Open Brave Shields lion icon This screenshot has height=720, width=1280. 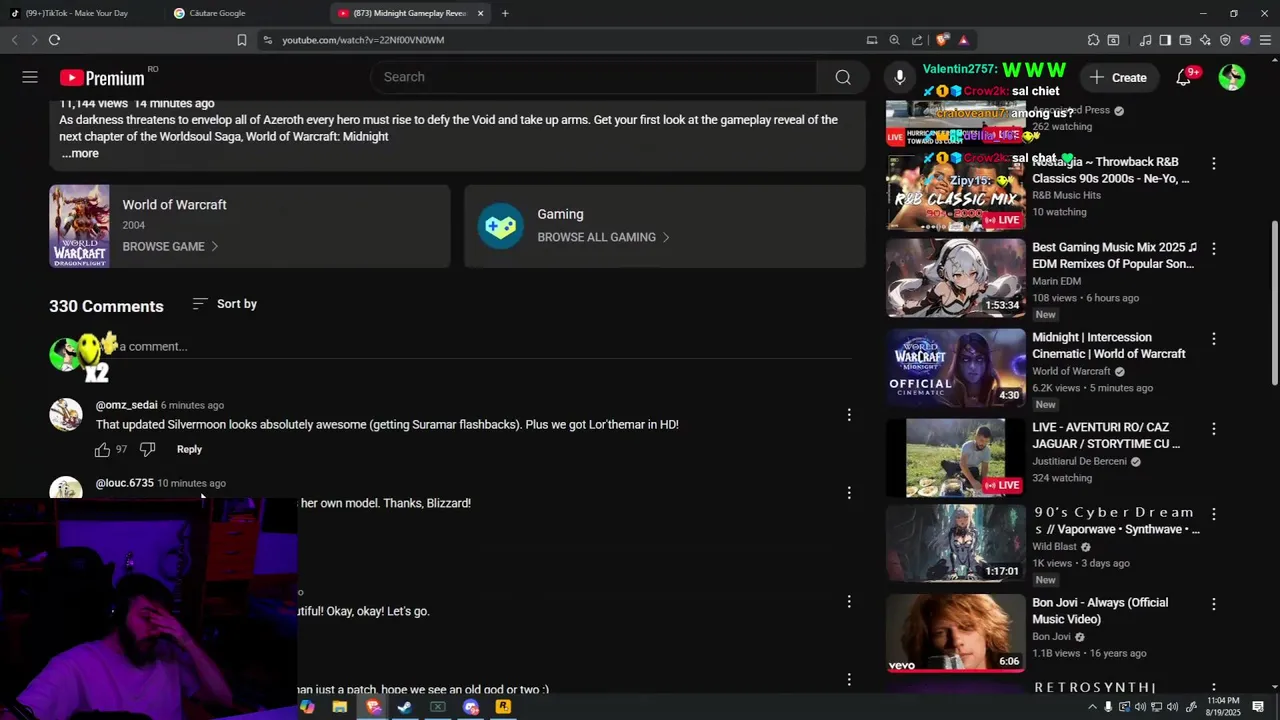click(942, 40)
